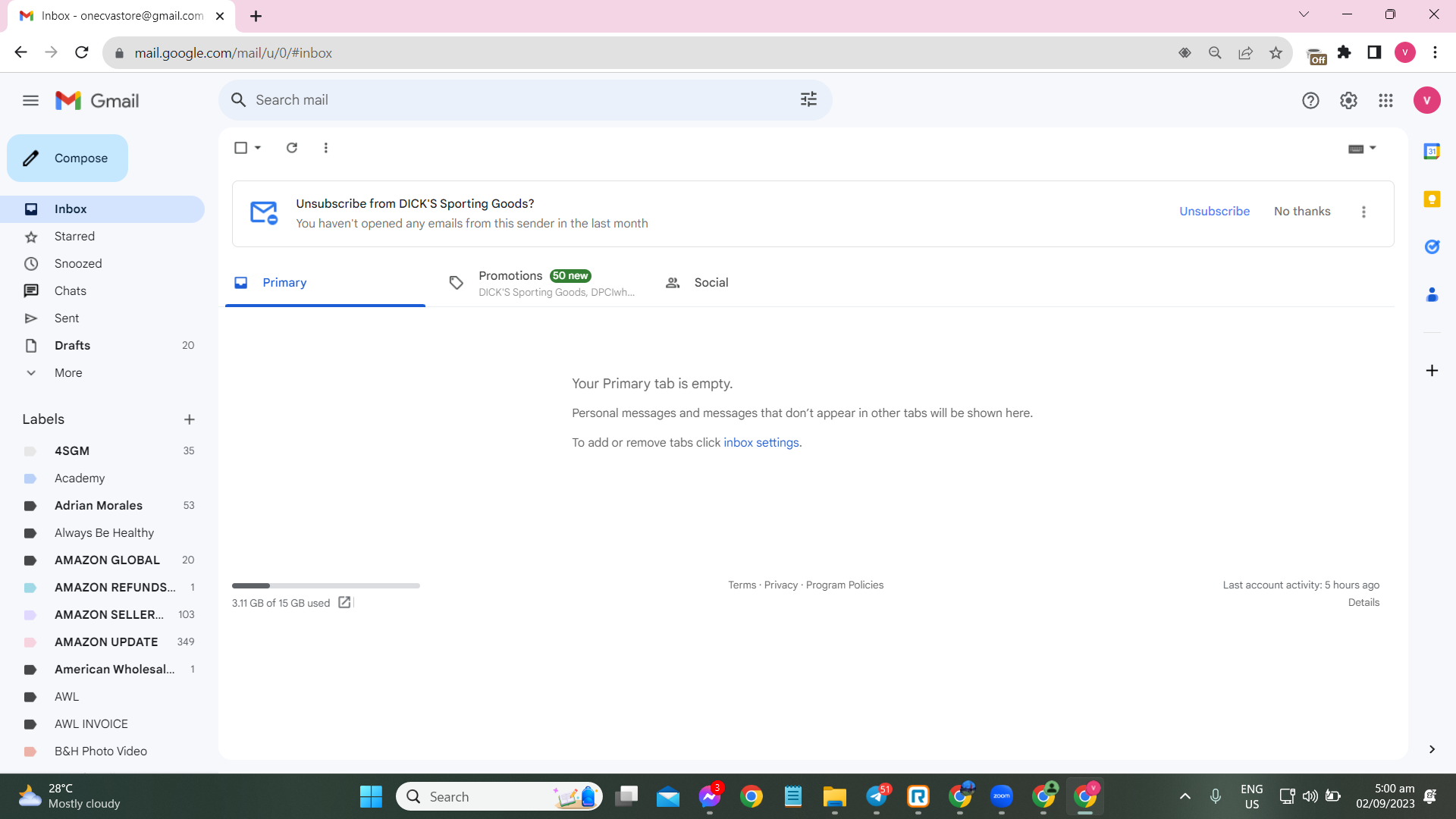
Task: Open the select dropdown arrow
Action: [258, 148]
